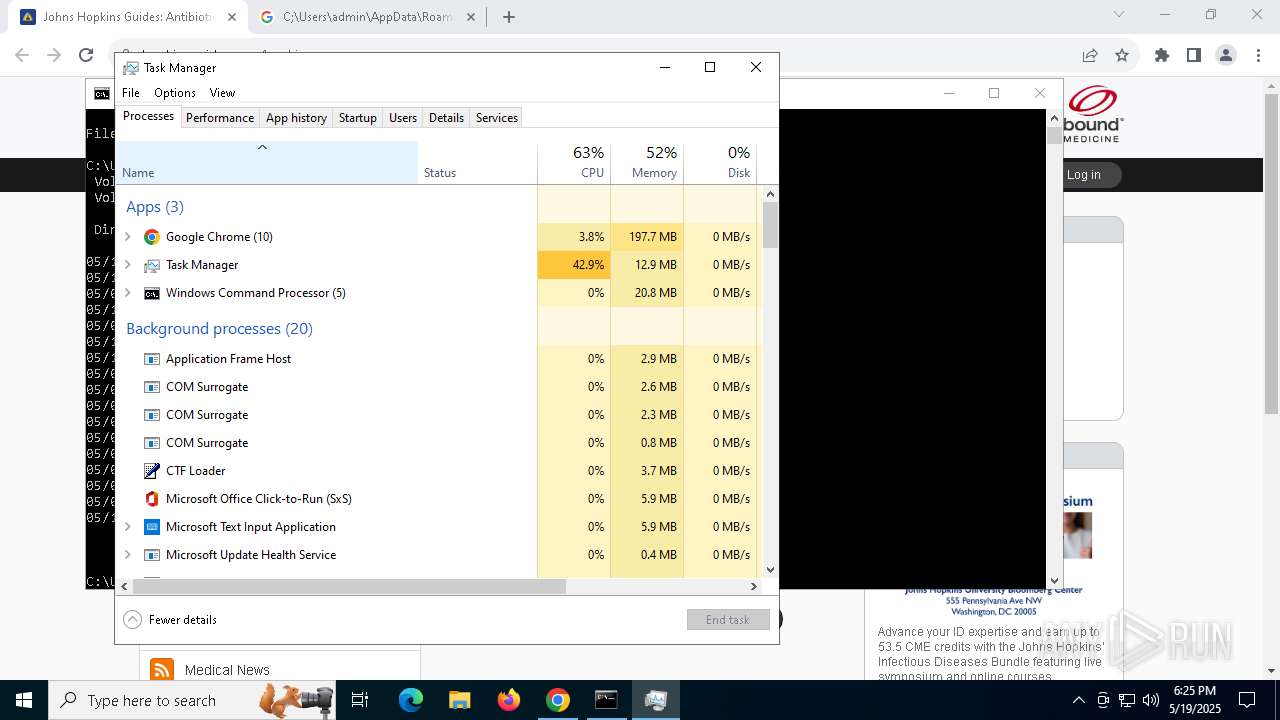Click the Apps (3) group heading
Screen dimensions: 1280x720
pyautogui.click(x=155, y=207)
